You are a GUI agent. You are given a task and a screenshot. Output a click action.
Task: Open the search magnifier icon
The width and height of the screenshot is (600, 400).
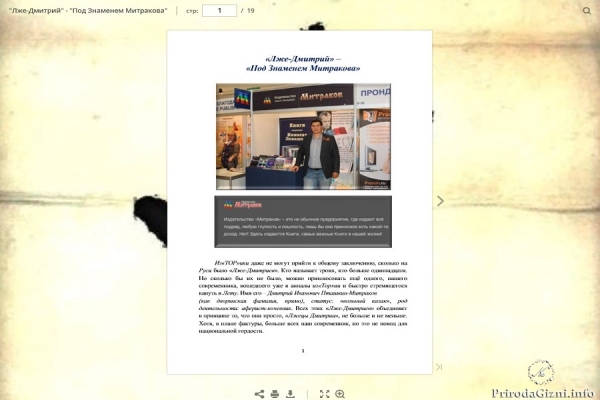point(587,11)
